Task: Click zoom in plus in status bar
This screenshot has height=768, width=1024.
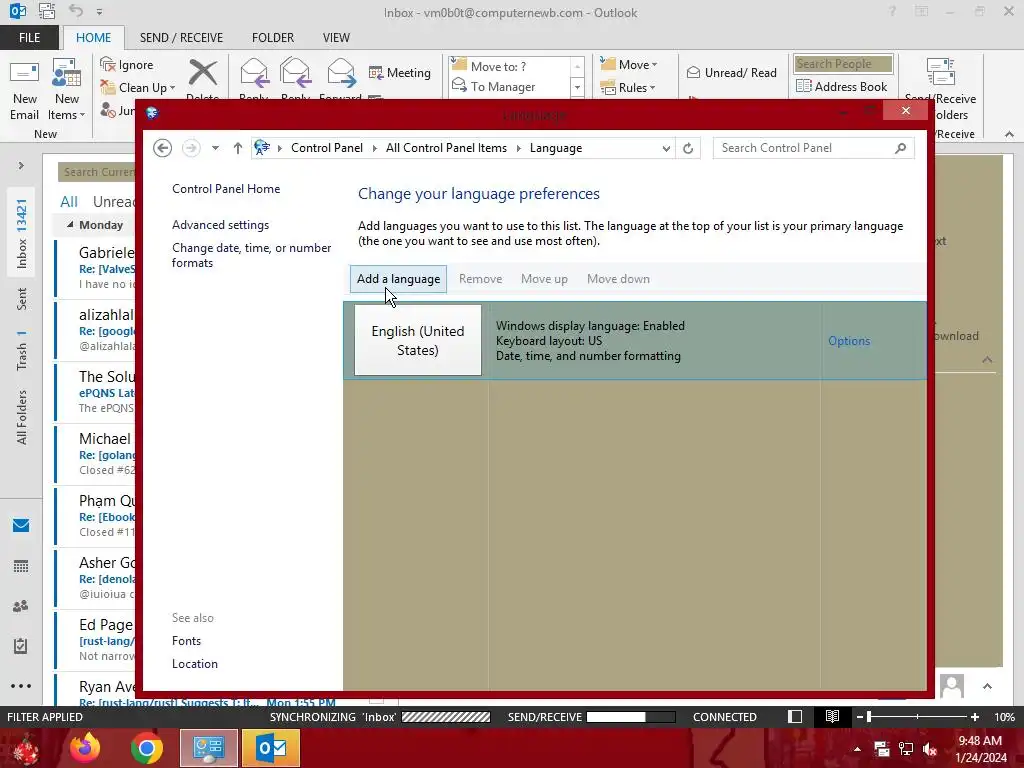Action: click(974, 717)
